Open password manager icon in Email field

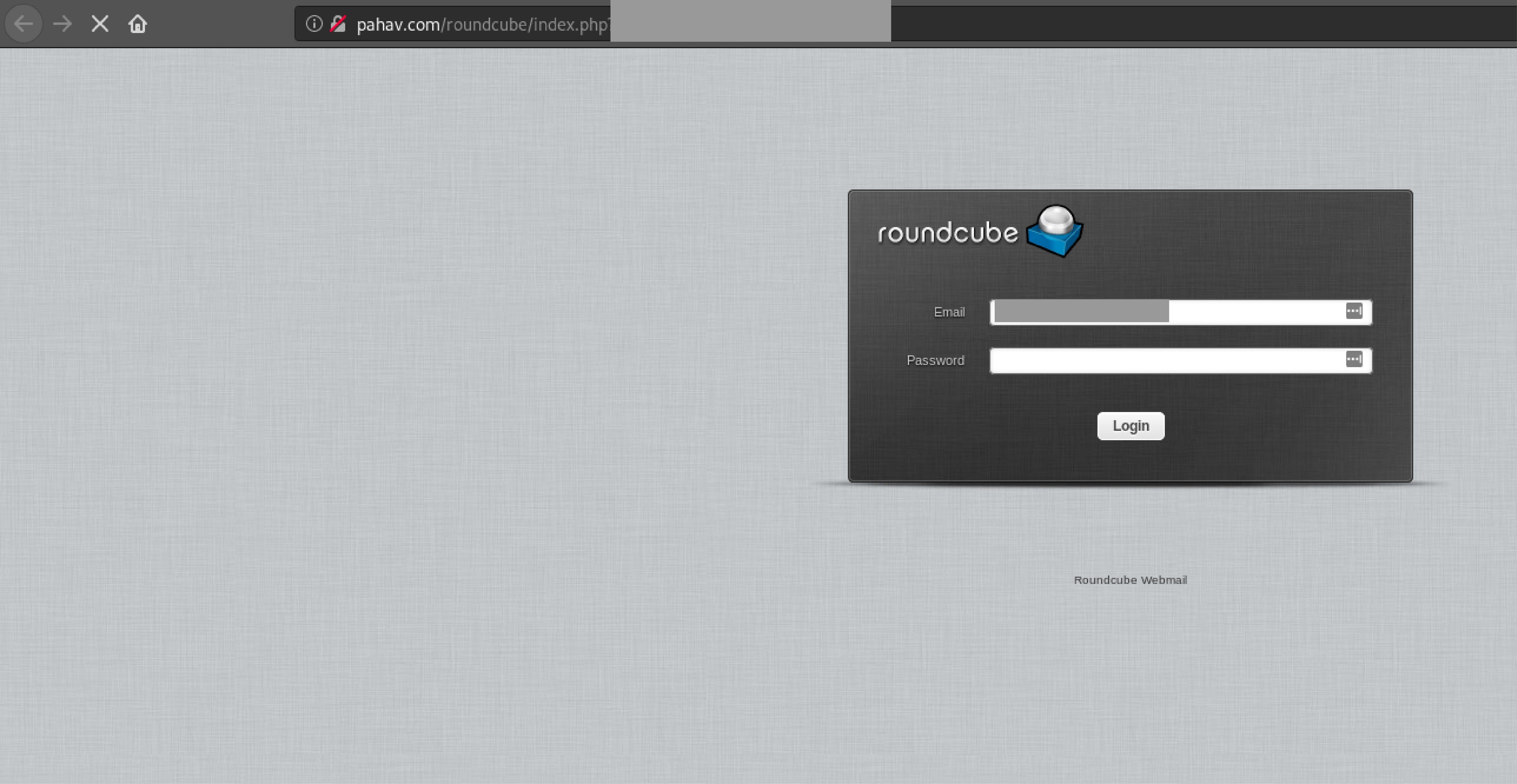tap(1354, 311)
